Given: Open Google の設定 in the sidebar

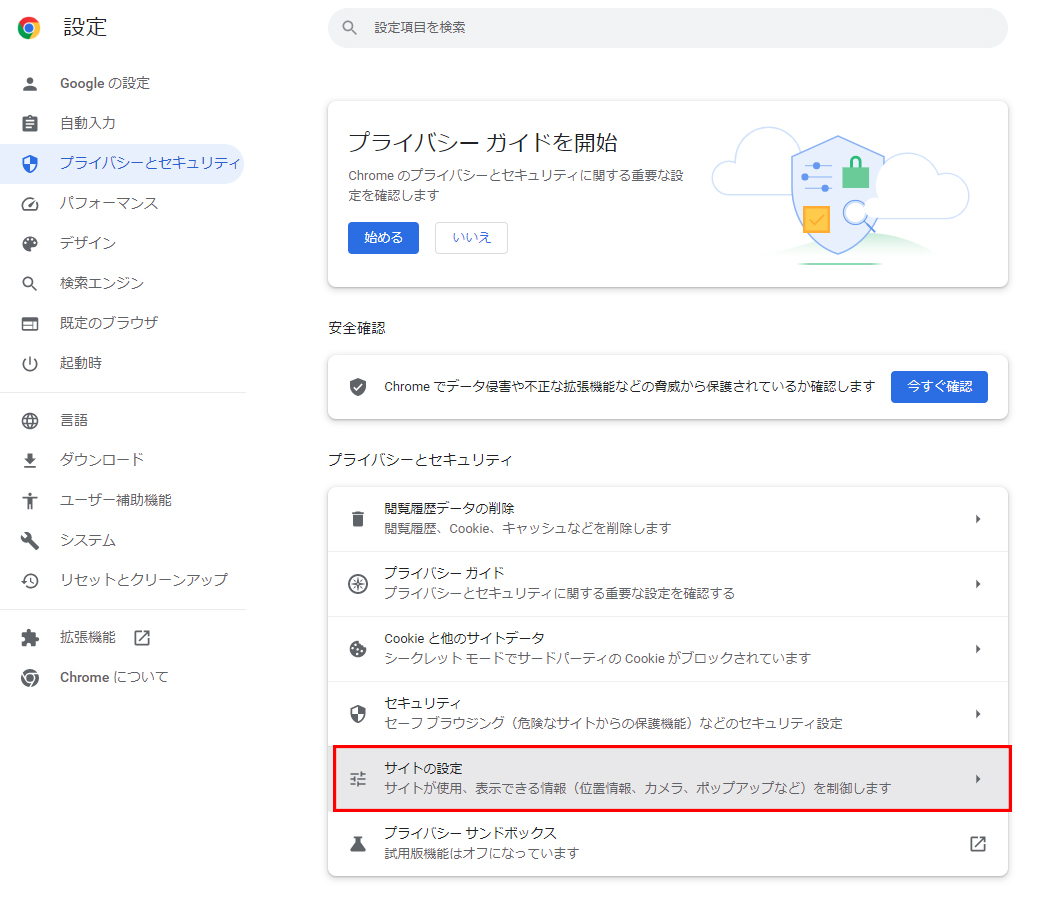Looking at the screenshot, I should 105,84.
